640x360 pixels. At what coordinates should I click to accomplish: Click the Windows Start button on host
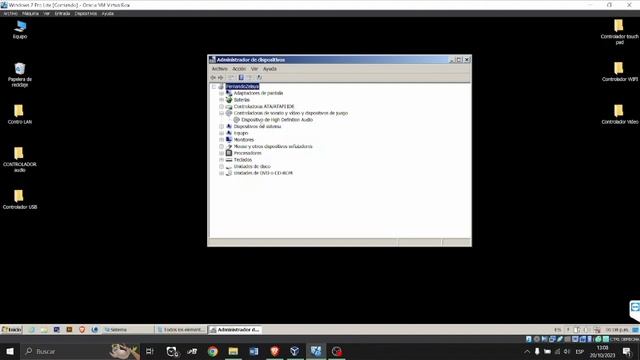click(x=10, y=351)
